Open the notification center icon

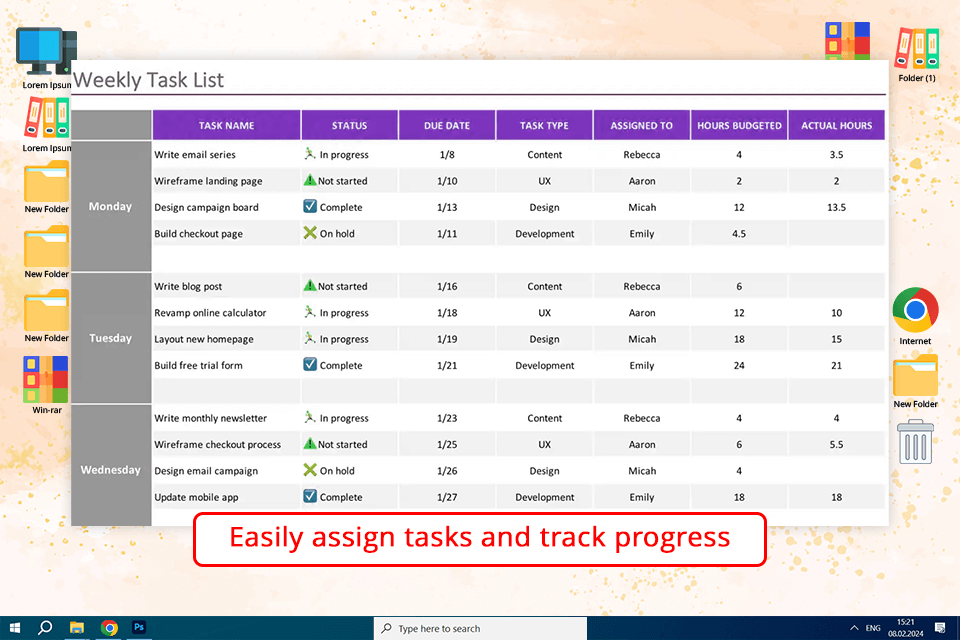(x=940, y=628)
